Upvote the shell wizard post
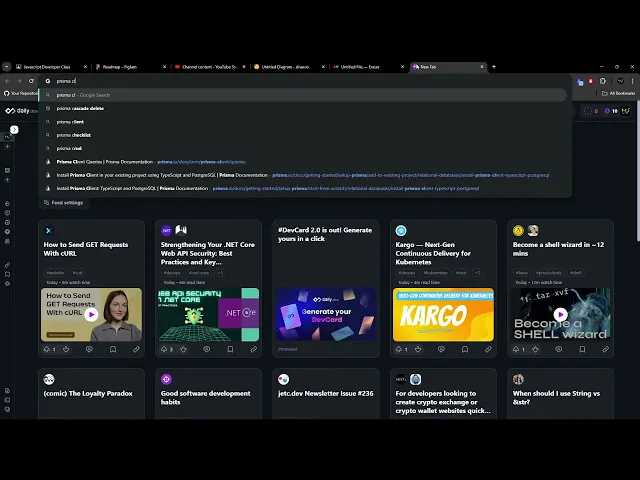Viewport: 640px width, 480px height. [516, 349]
